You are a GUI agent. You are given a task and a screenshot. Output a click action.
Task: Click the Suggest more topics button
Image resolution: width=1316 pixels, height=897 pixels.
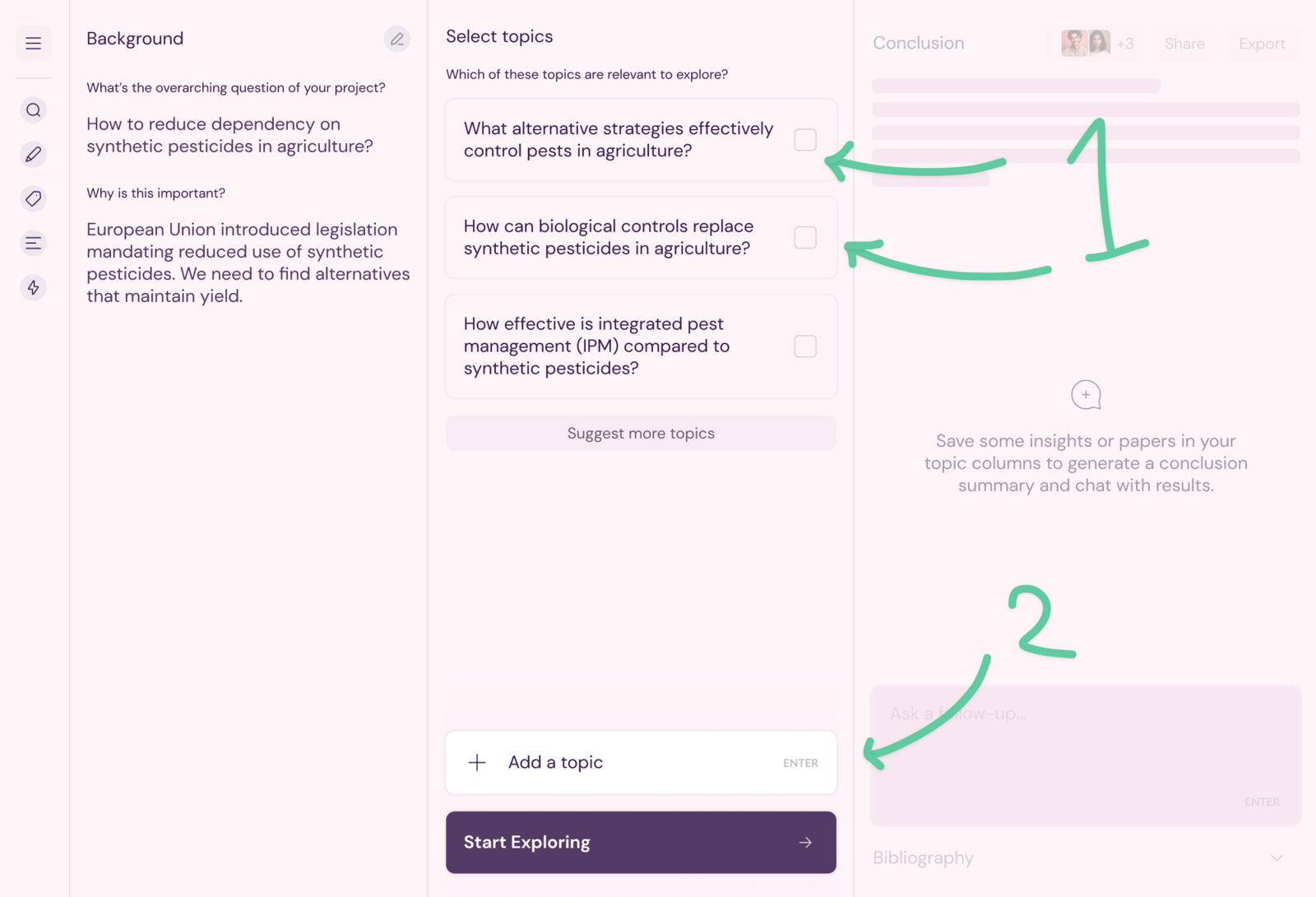641,434
